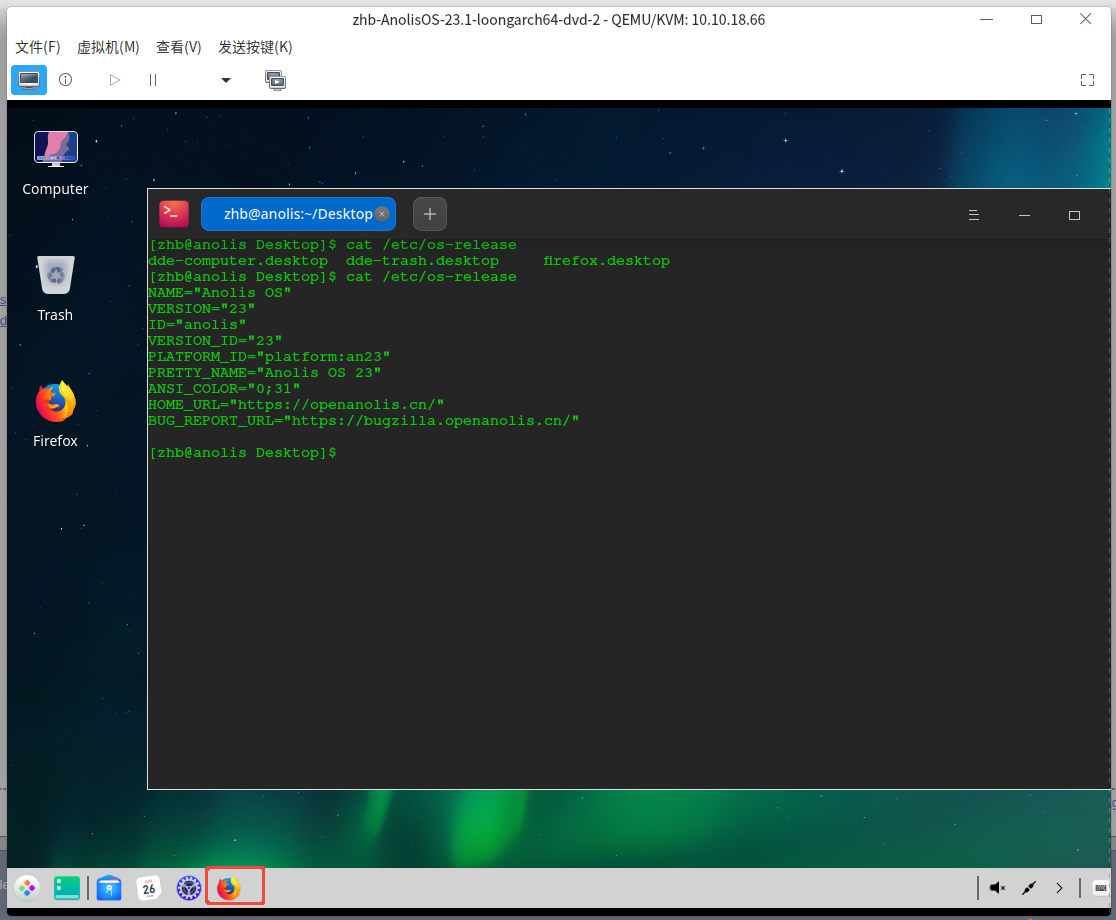
Task: Open the Computer desktop icon
Action: pos(55,149)
